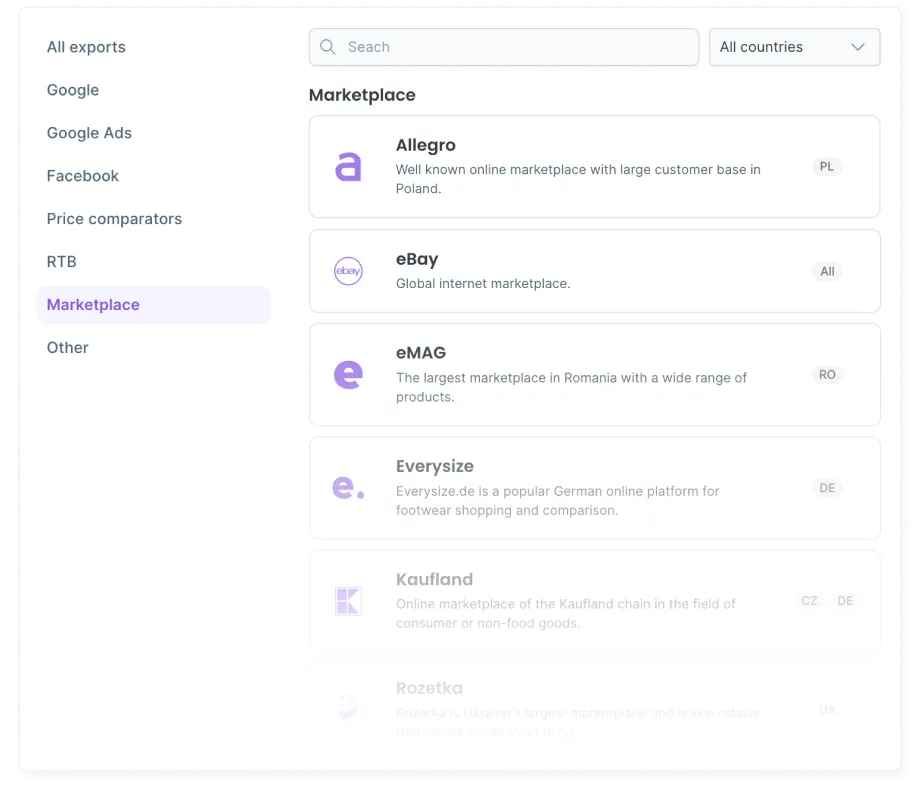Click the RO country badge
Viewport: 920px width, 792px height.
[827, 374]
